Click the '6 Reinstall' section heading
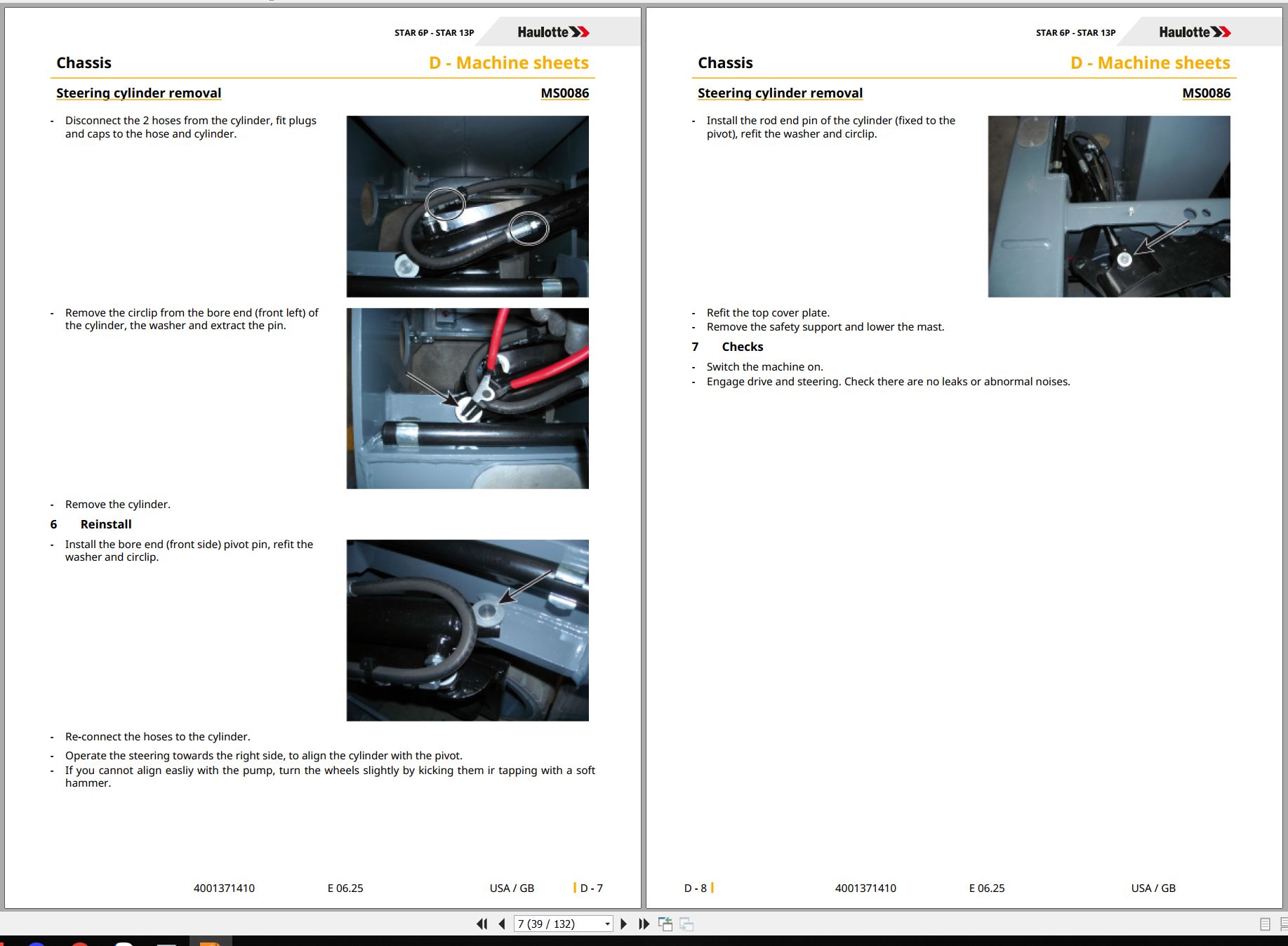This screenshot has height=946, width=1288. [91, 524]
